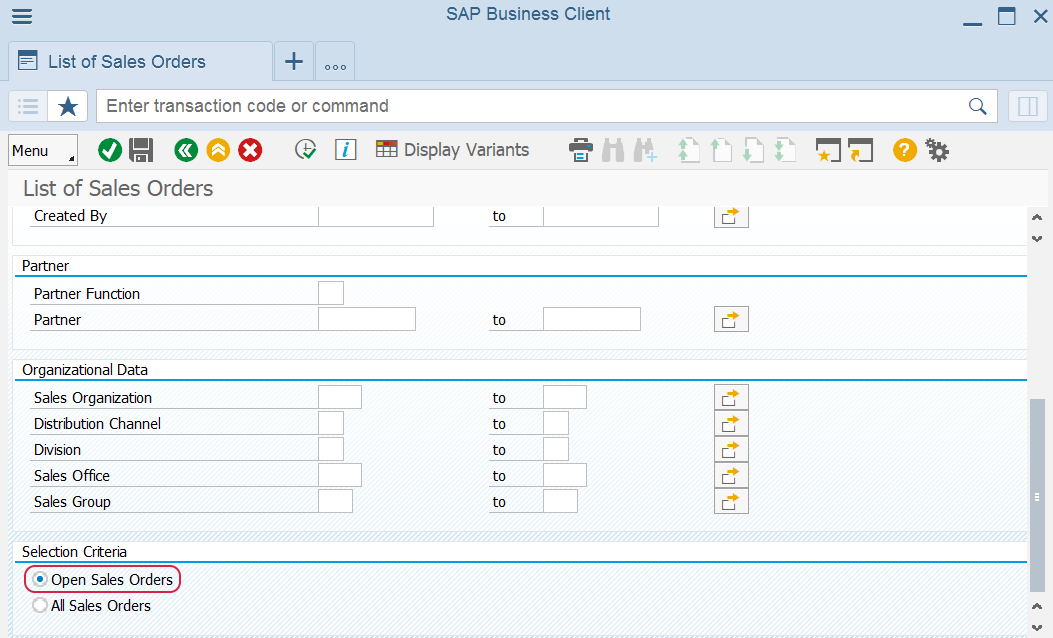Viewport: 1053px width, 638px height.
Task: Select the Open Sales Orders radio button
Action: (40, 580)
